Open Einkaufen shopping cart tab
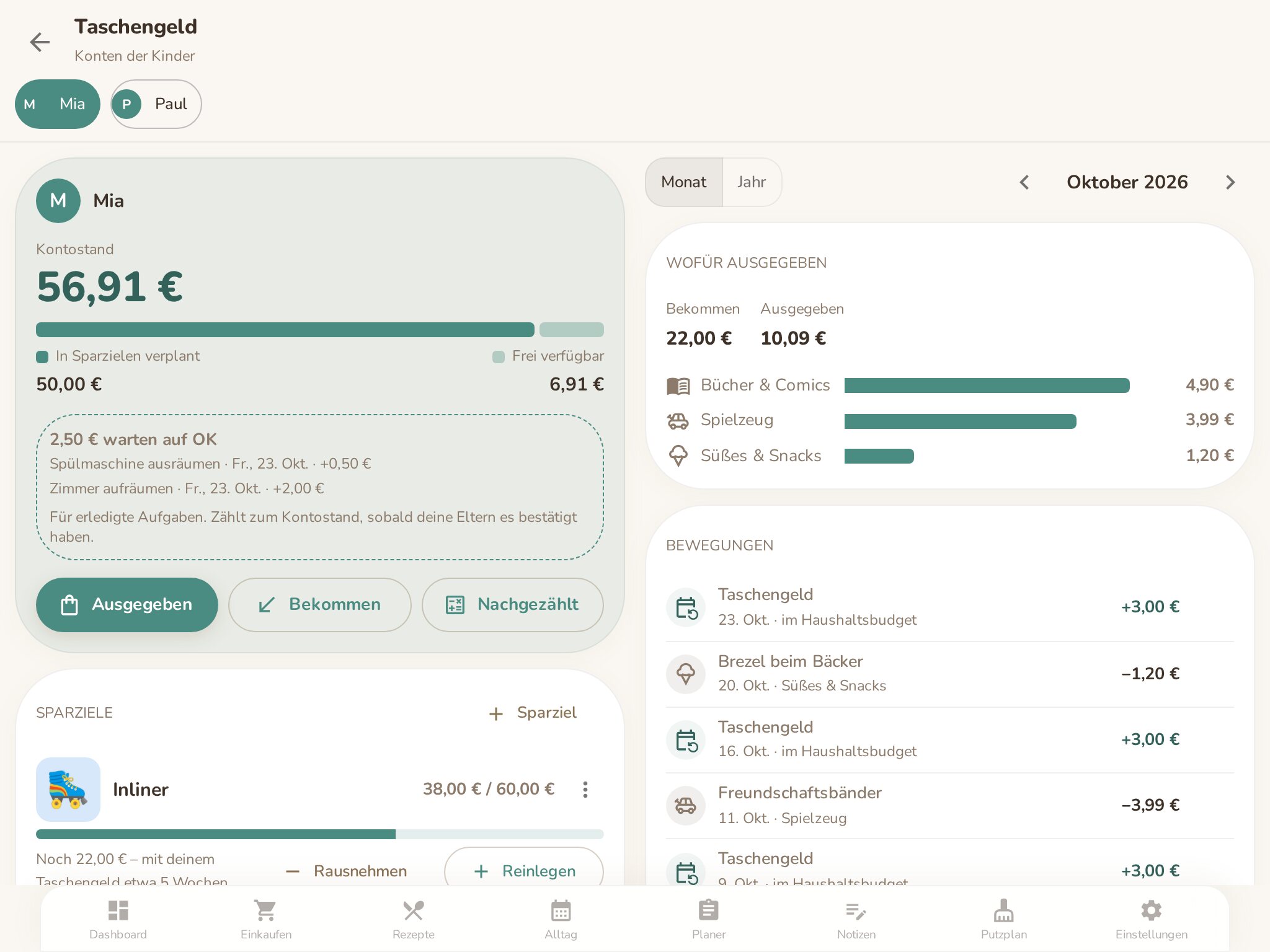The height and width of the screenshot is (952, 1270). point(266,920)
